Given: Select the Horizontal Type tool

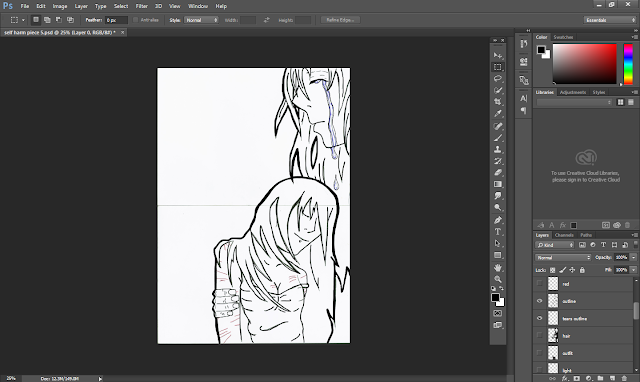Looking at the screenshot, I should click(498, 232).
